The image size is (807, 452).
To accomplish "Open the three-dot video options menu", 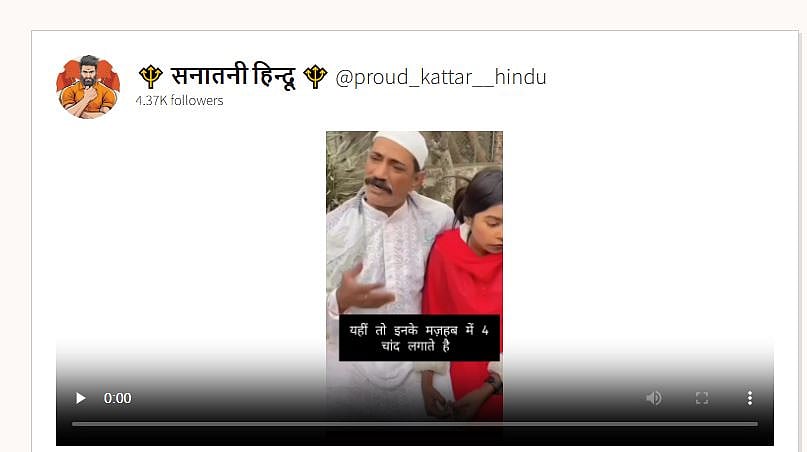I will point(750,398).
